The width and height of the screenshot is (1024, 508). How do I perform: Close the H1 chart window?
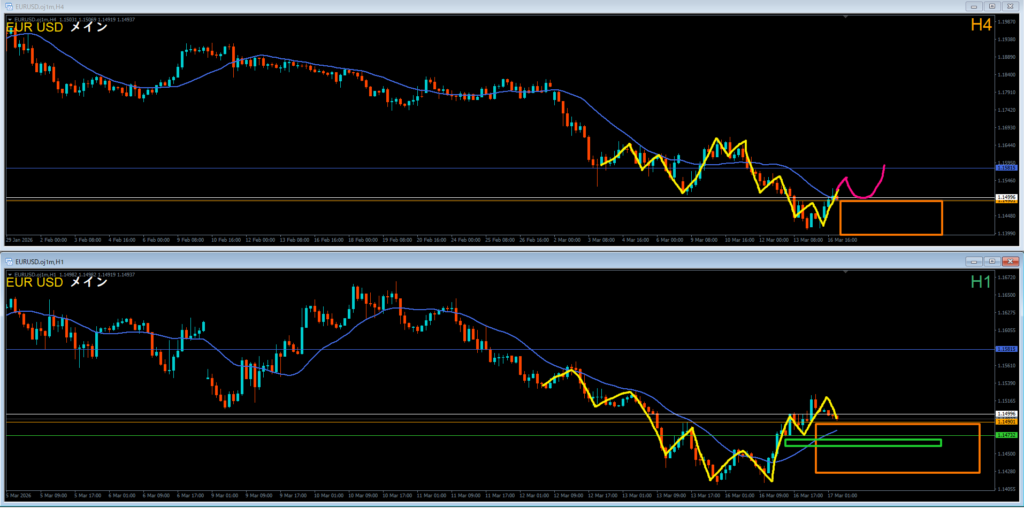[x=1009, y=260]
